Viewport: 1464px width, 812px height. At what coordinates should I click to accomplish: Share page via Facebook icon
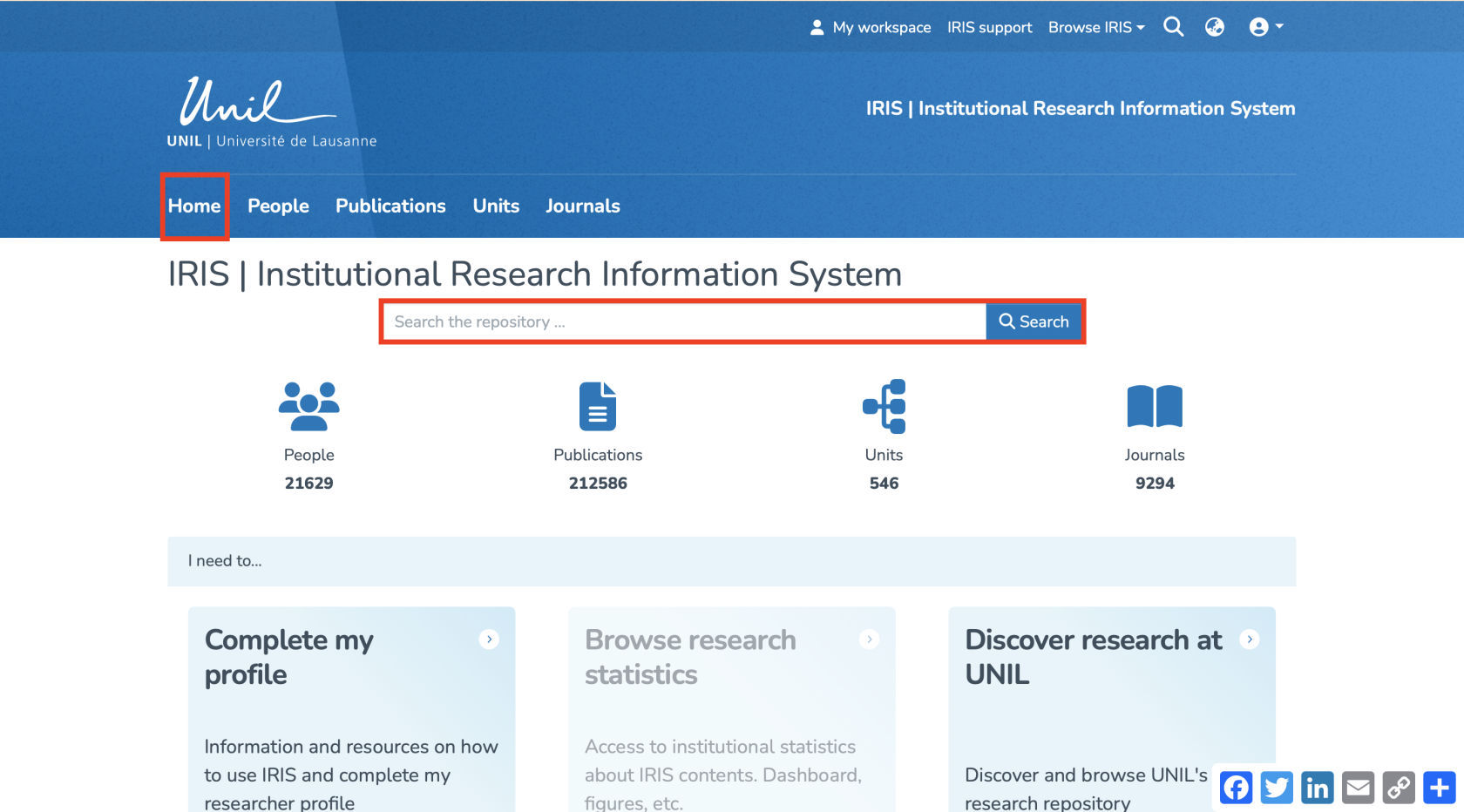[1236, 788]
